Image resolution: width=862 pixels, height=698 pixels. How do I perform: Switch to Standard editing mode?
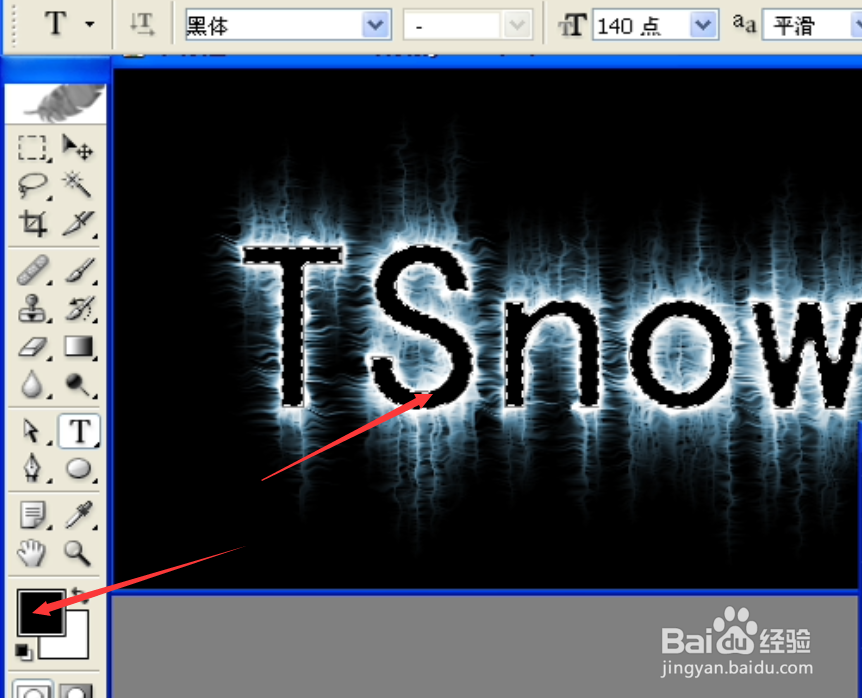[x=32, y=690]
